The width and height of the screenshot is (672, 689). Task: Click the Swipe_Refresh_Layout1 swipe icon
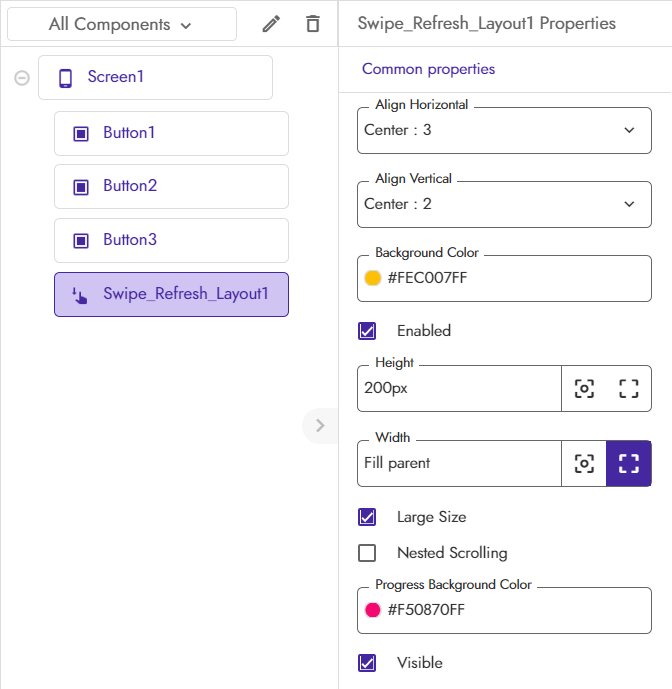coord(81,295)
